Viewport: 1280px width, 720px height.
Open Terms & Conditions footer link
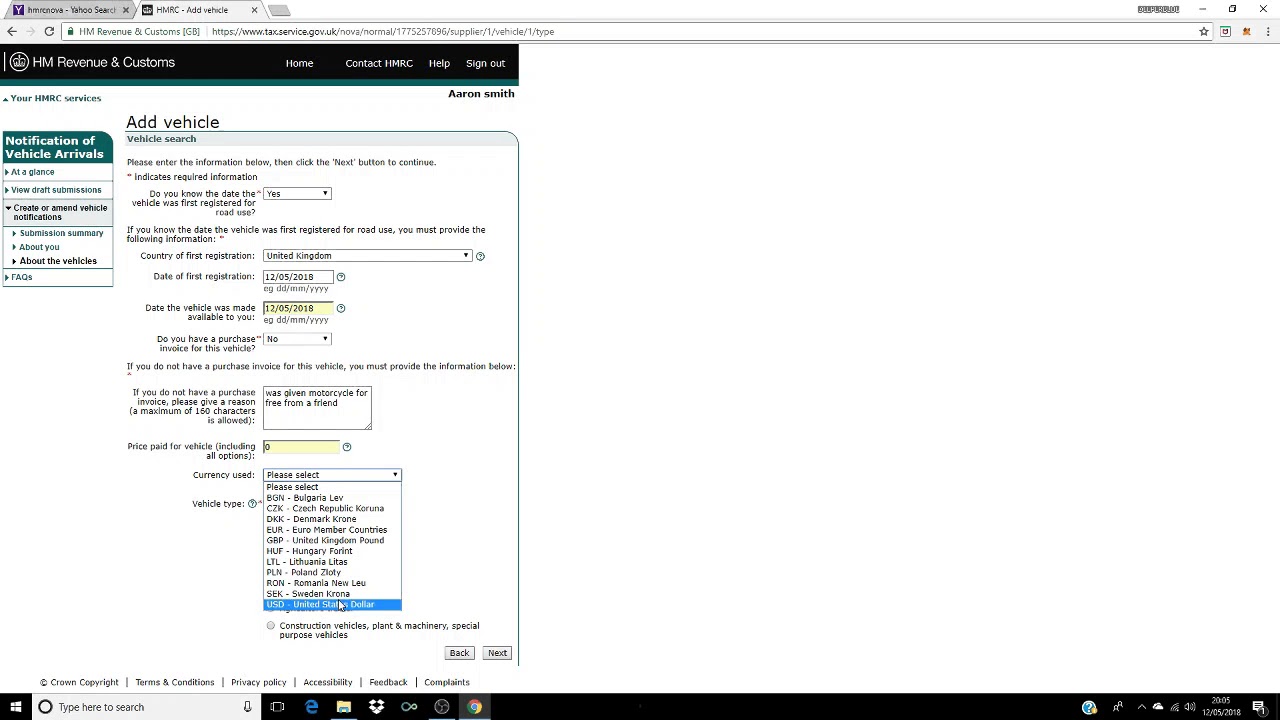click(175, 682)
